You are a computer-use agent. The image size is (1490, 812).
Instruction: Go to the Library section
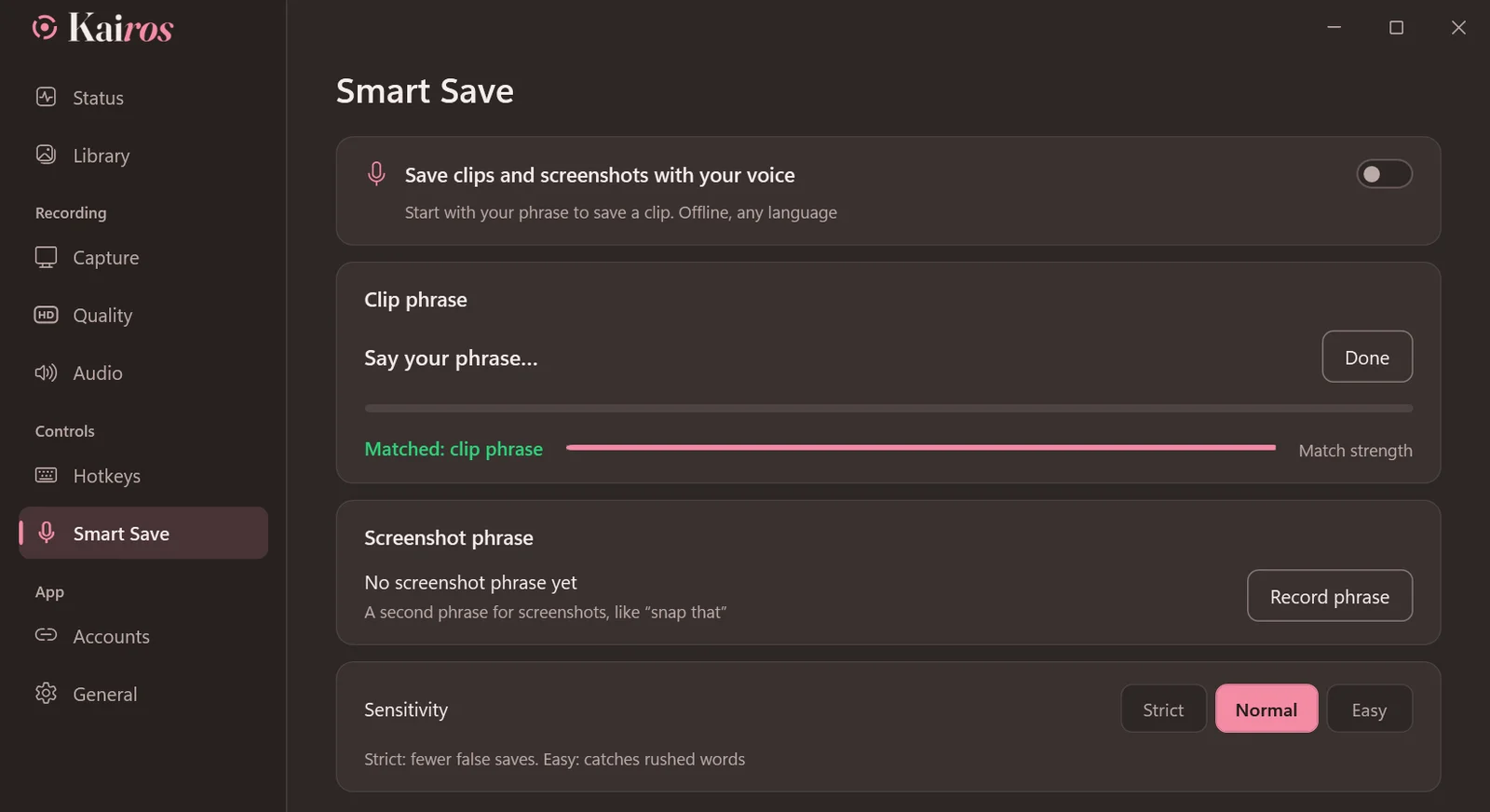(x=143, y=155)
